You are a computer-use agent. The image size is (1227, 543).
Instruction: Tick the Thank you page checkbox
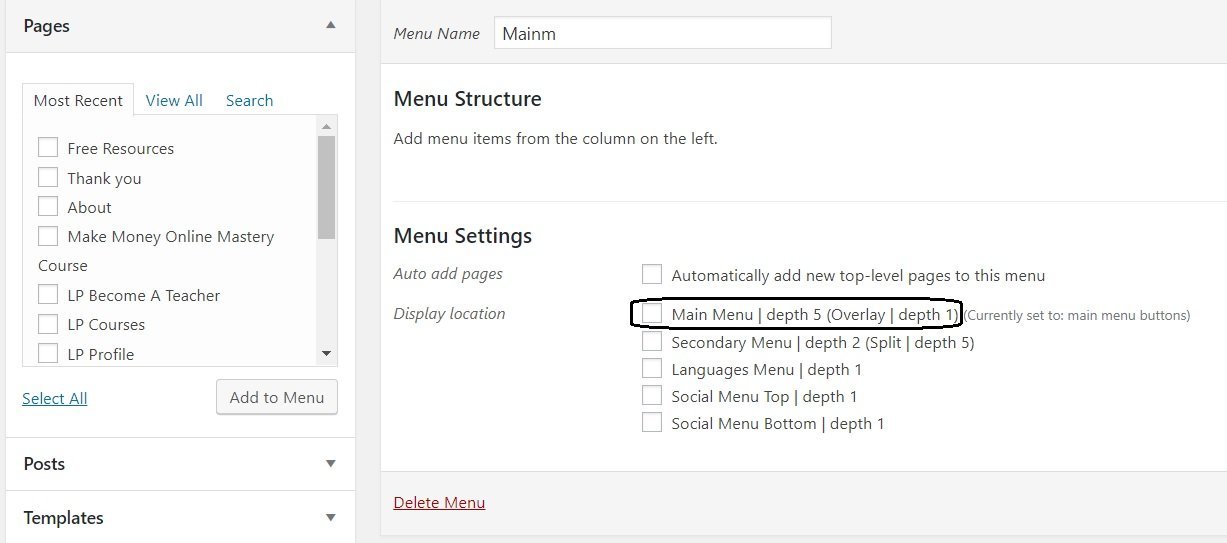48,178
